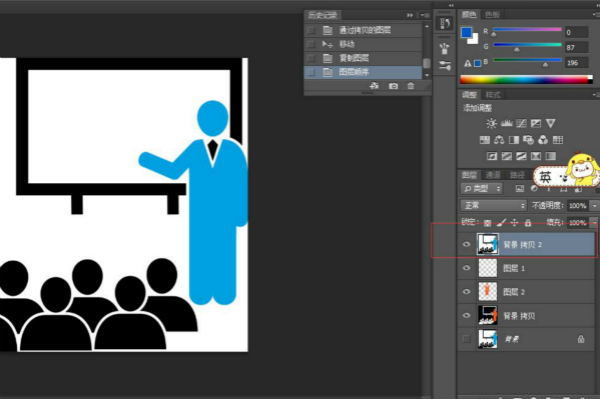The image size is (600, 399).
Task: Create a new history snapshot (camera icon)
Action: coord(393,86)
